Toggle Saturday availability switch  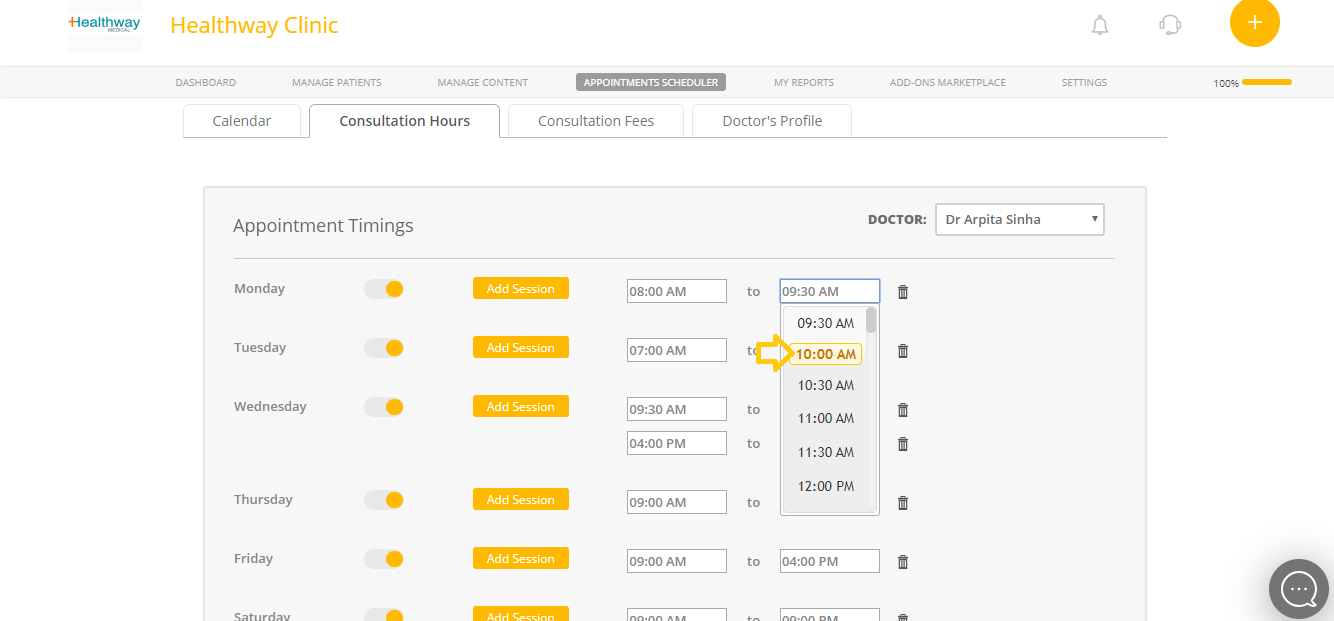point(384,615)
